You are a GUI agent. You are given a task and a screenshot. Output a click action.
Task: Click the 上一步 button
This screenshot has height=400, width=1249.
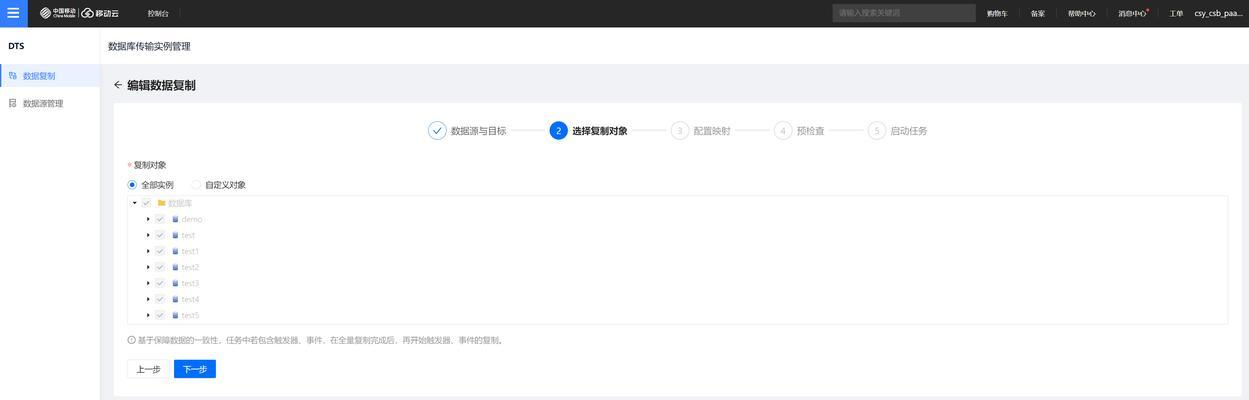(148, 369)
